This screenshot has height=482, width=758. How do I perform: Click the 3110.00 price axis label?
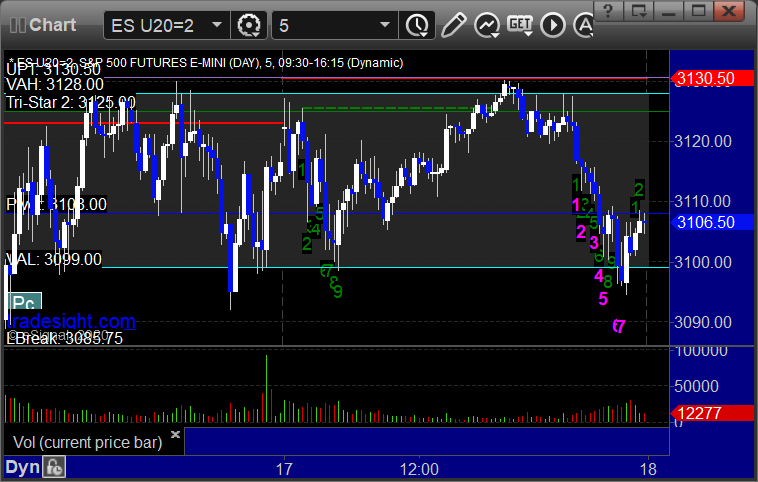703,202
